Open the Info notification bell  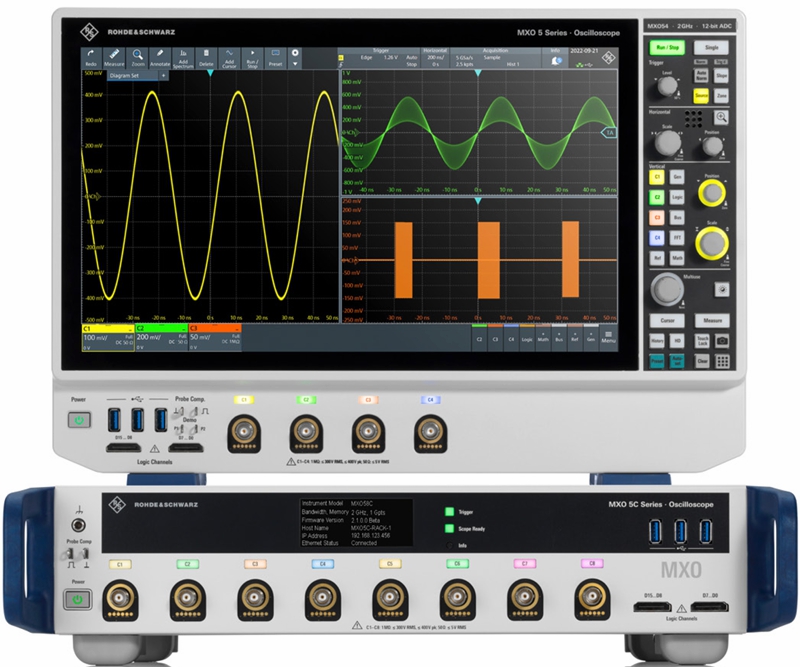(556, 61)
